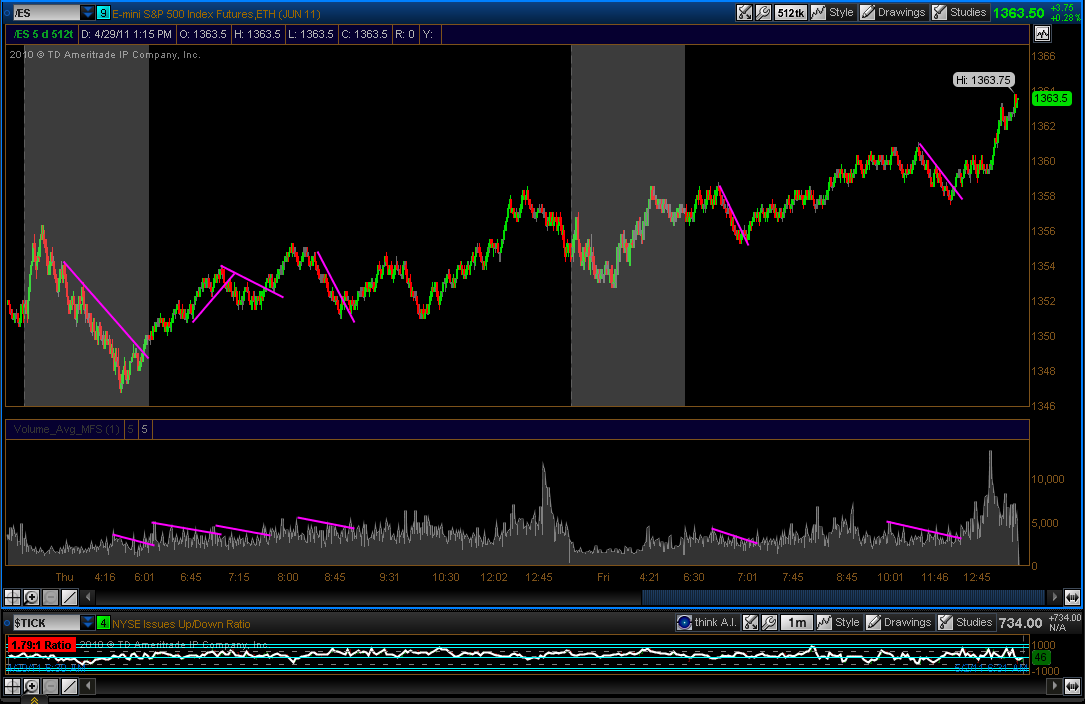This screenshot has width=1085, height=704.
Task: Click the expand-width arrows icon on $TICK chart
Action: [x=1073, y=686]
